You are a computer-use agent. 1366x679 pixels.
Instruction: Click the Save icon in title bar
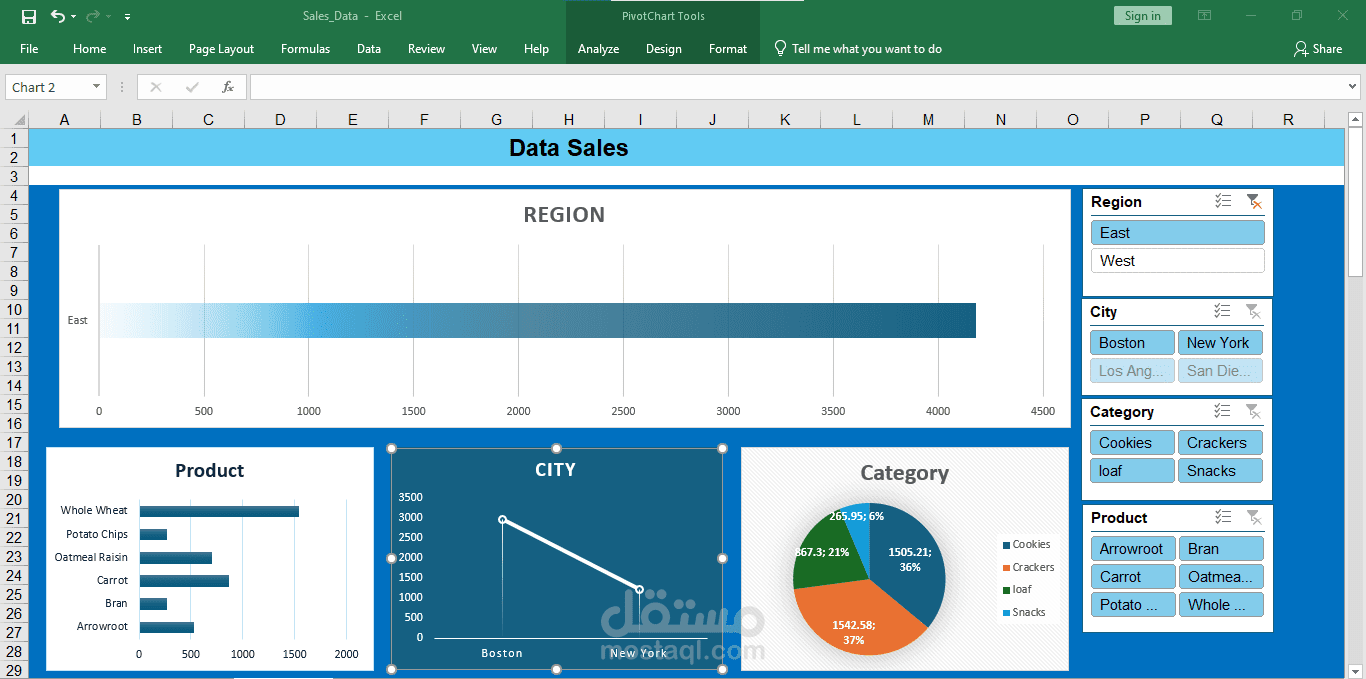[29, 16]
